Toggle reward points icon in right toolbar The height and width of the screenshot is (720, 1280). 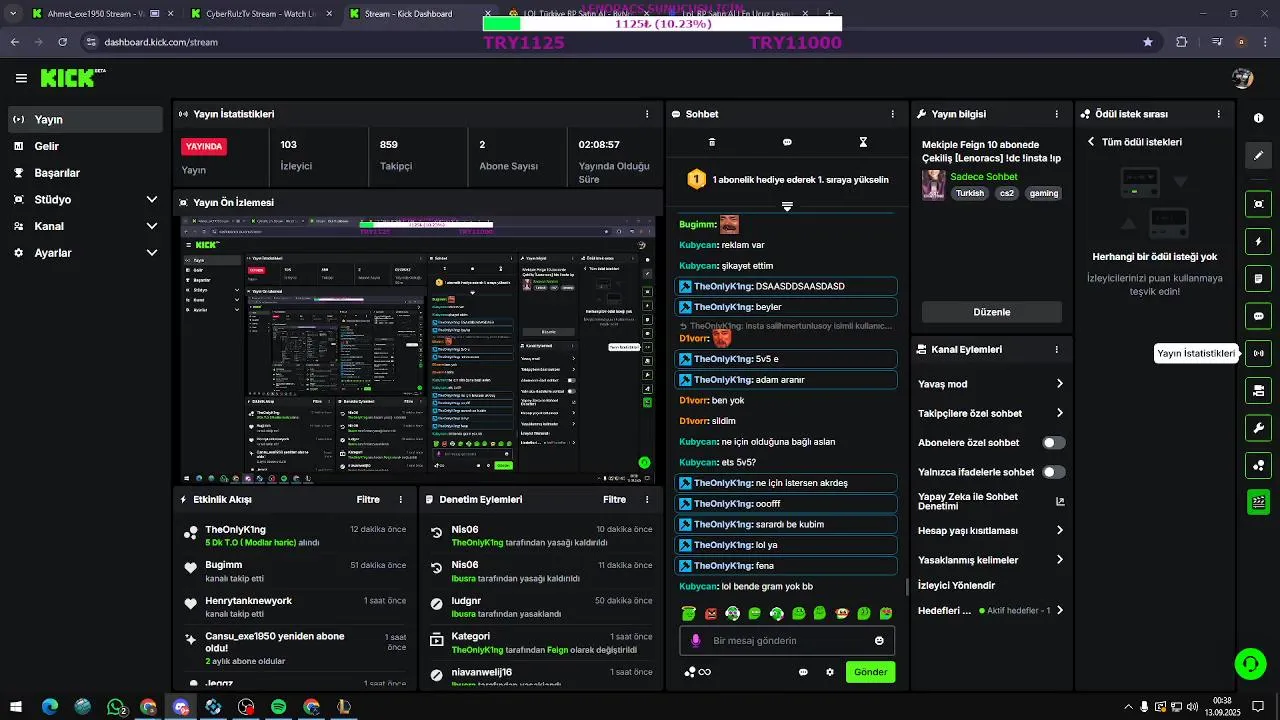coord(1258,465)
